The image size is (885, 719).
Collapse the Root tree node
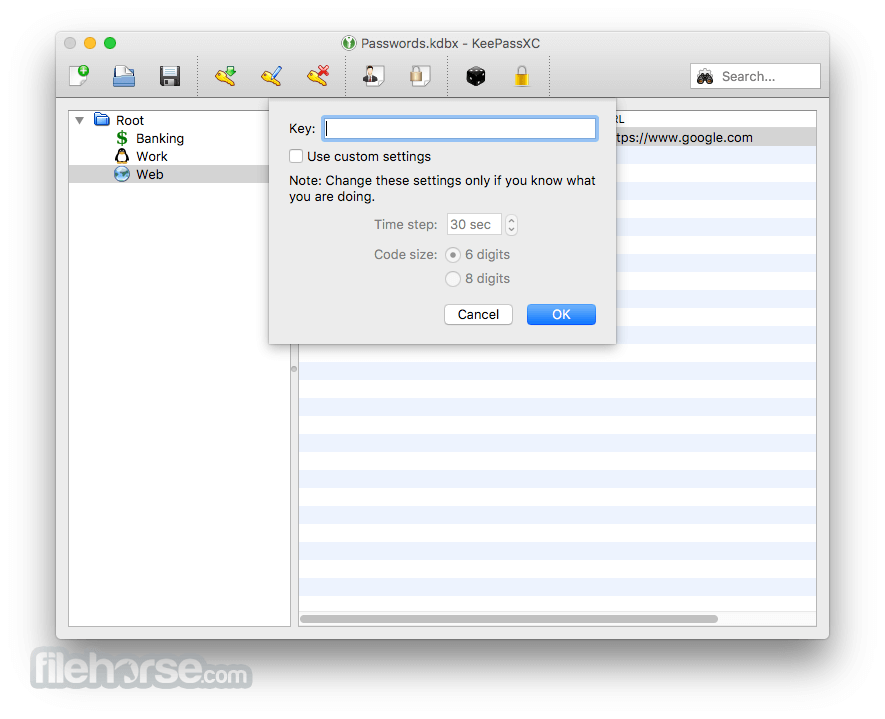pyautogui.click(x=80, y=120)
